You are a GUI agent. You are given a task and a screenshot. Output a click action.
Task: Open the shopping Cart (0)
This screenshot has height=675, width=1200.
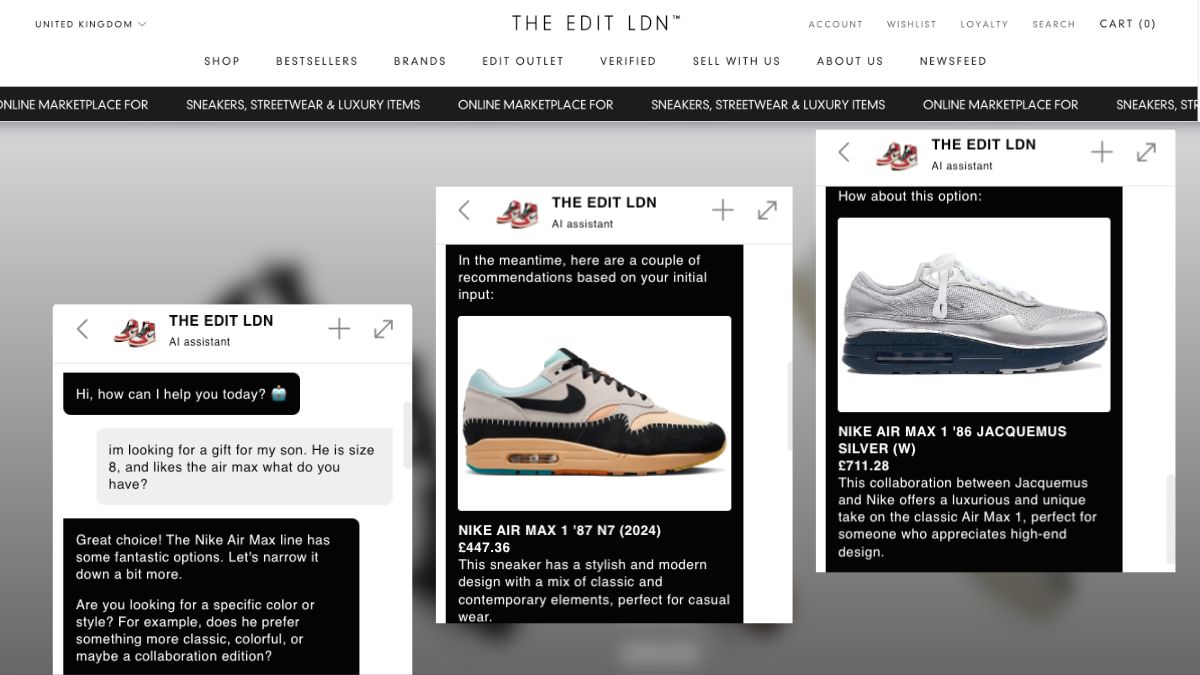click(1128, 24)
